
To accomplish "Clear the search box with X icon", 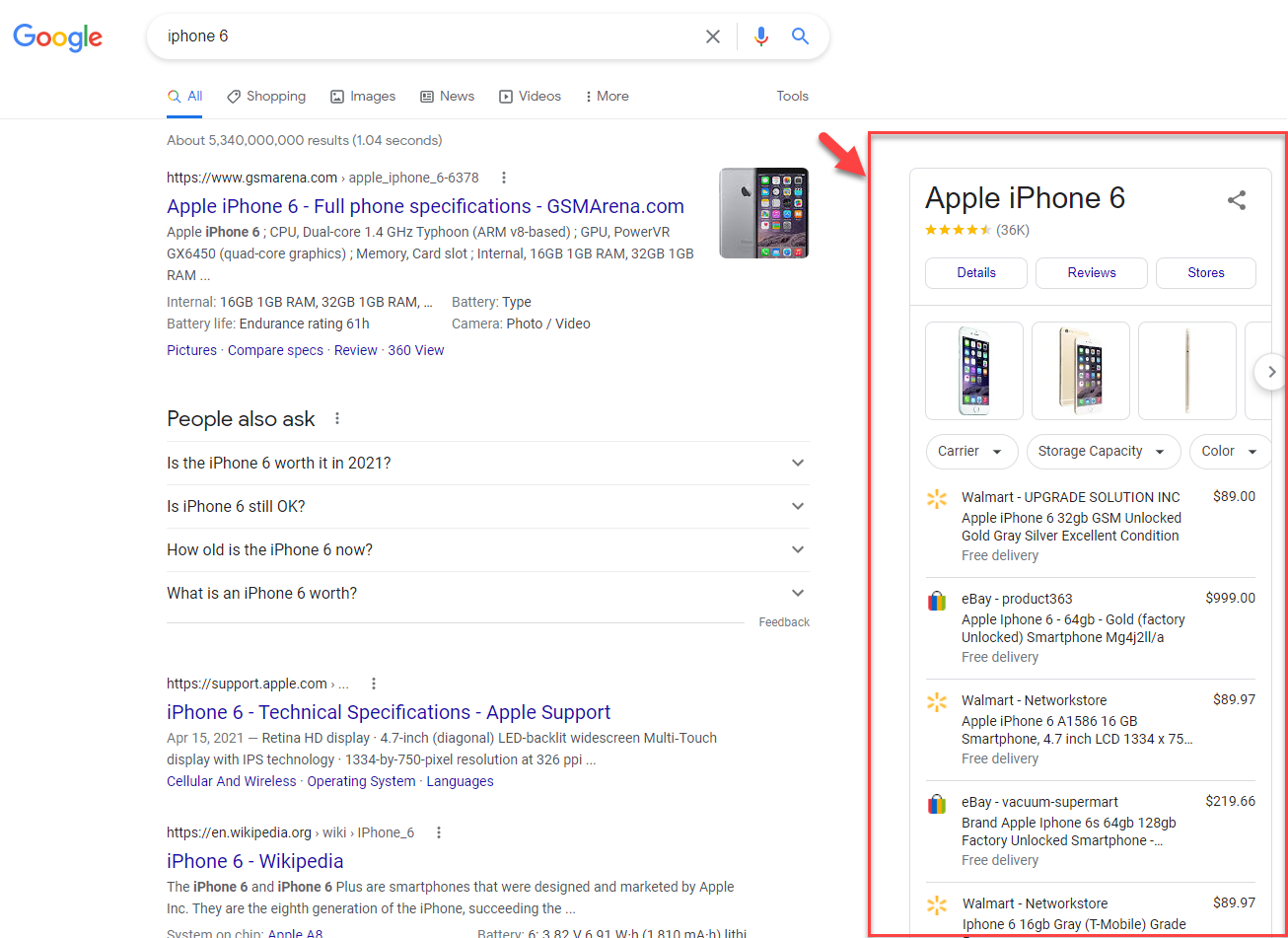I will coord(712,36).
